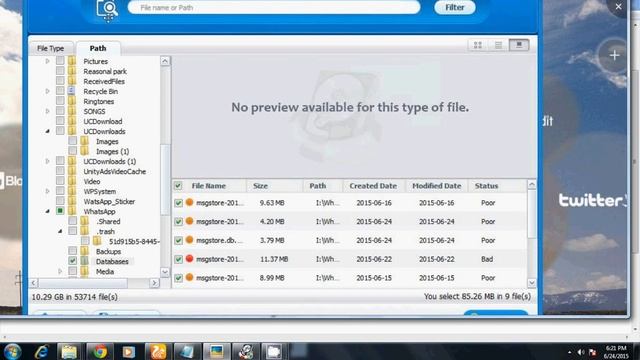This screenshot has height=360, width=640.
Task: Click the SONGS folder icon
Action: (72, 111)
